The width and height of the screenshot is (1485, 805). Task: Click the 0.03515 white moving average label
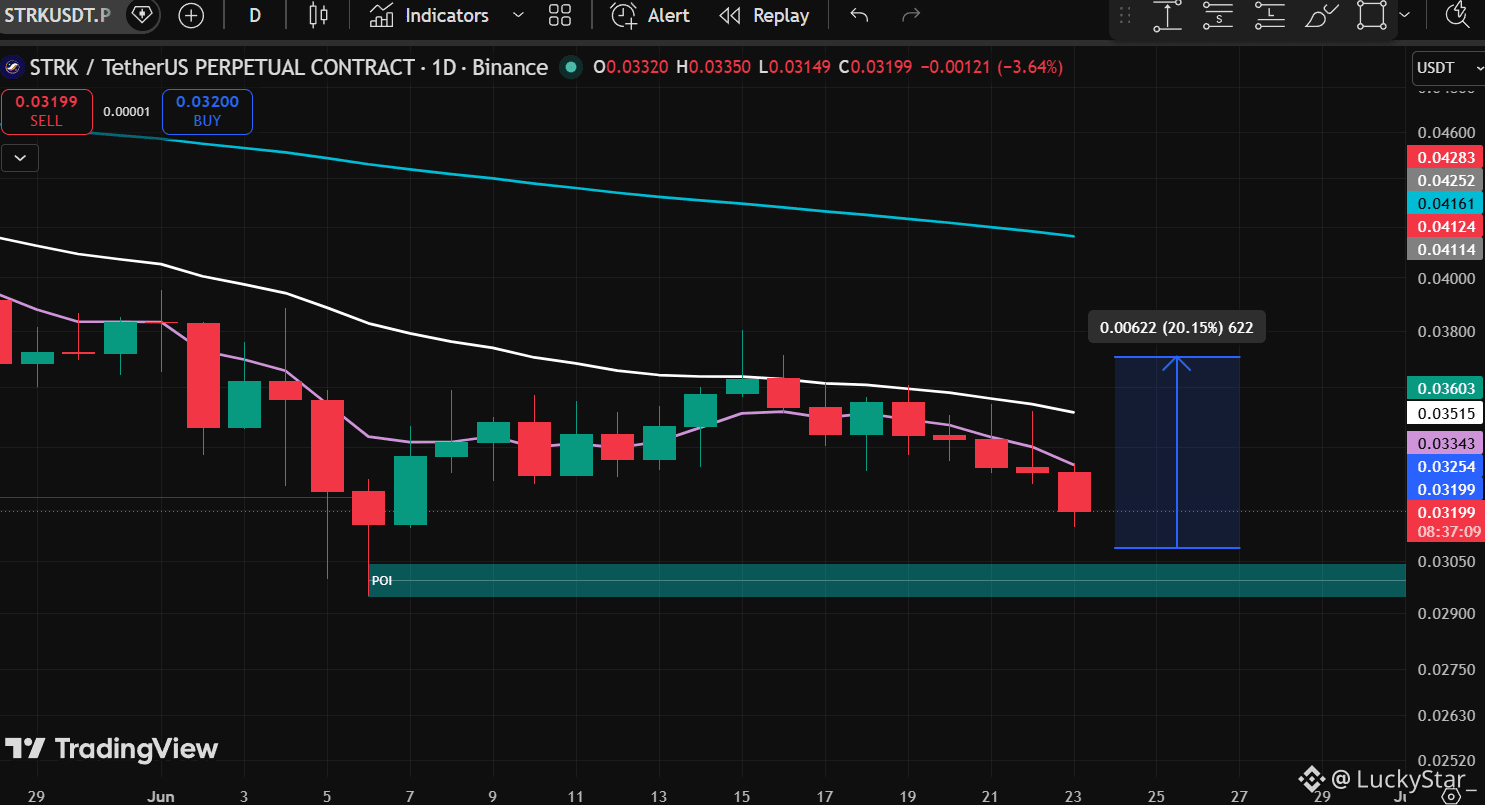pyautogui.click(x=1445, y=412)
